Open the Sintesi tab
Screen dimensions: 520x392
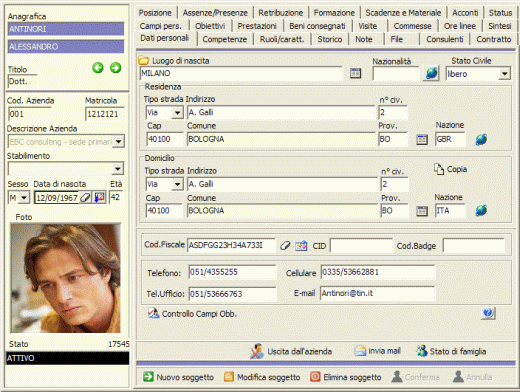(x=499, y=26)
